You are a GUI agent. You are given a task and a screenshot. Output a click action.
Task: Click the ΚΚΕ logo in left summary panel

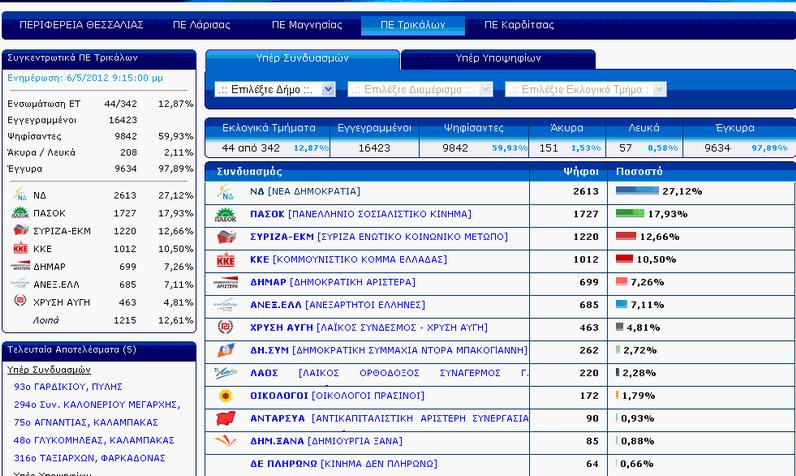coord(20,248)
